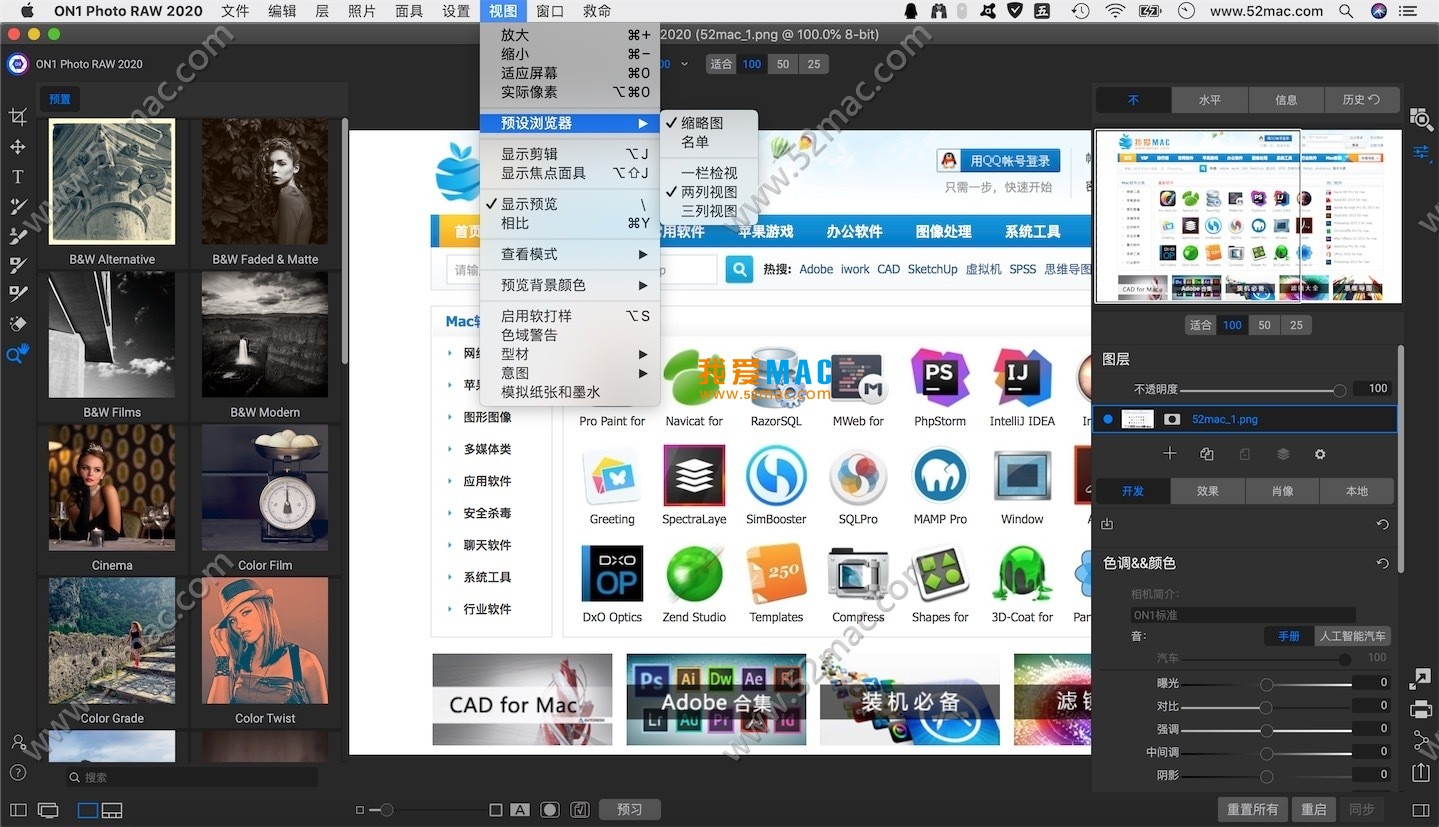Select the Crop tool in left toolbar
This screenshot has width=1439, height=827.
tap(17, 117)
